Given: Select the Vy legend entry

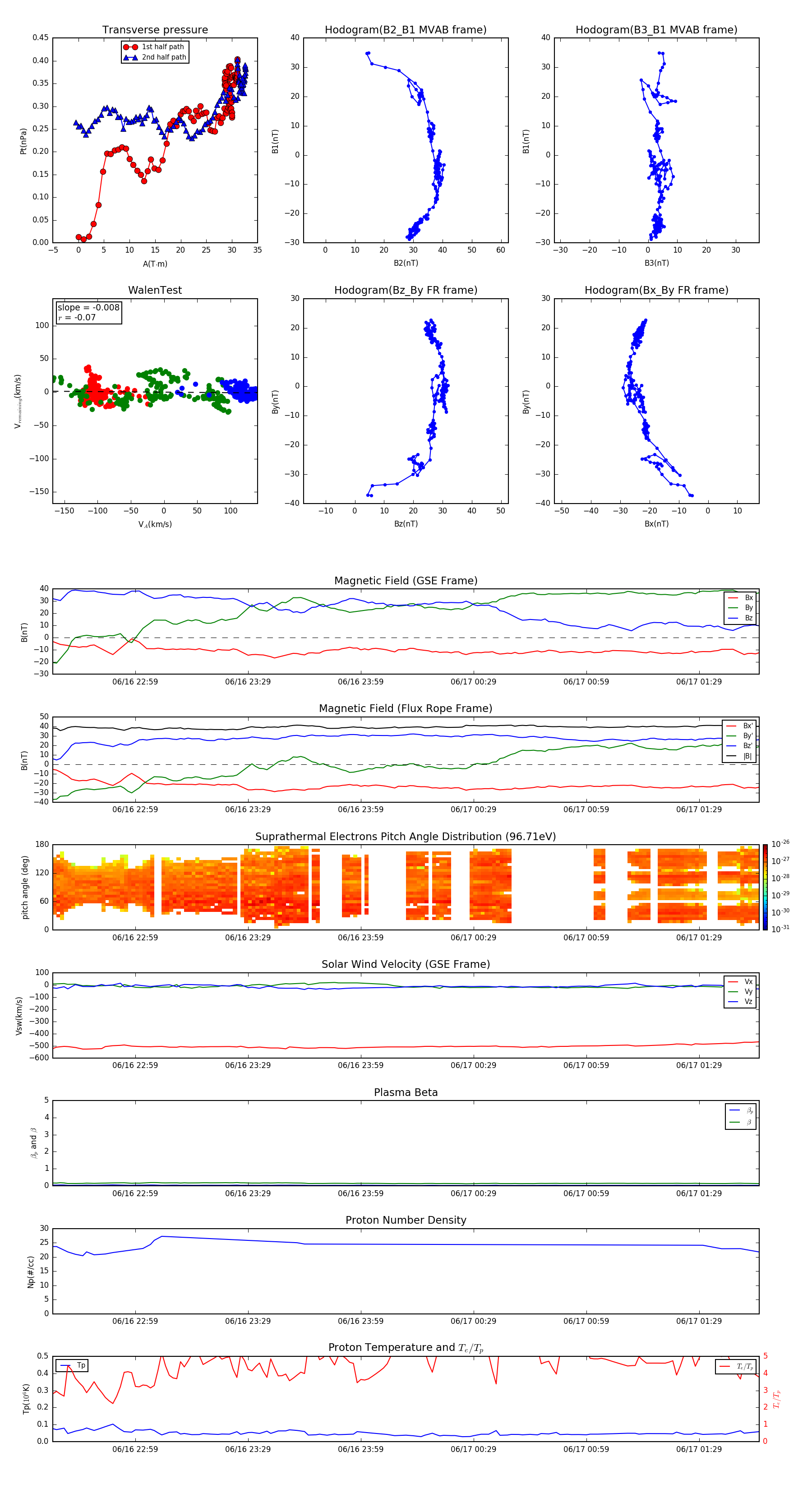Looking at the screenshot, I should point(740,991).
